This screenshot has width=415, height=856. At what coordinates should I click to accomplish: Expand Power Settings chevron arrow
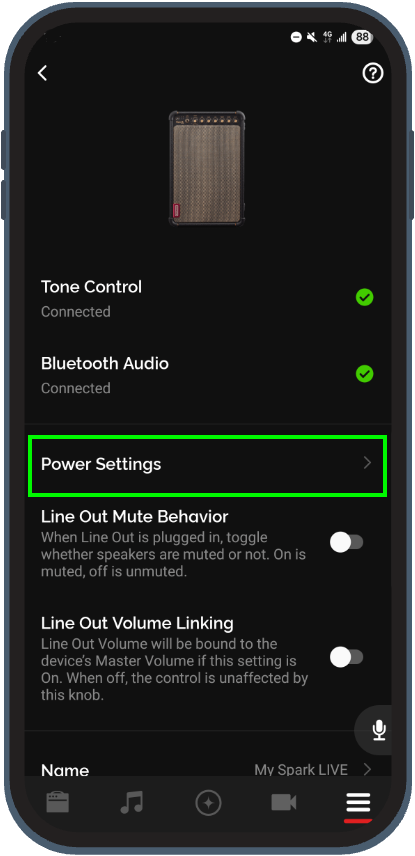click(x=367, y=463)
